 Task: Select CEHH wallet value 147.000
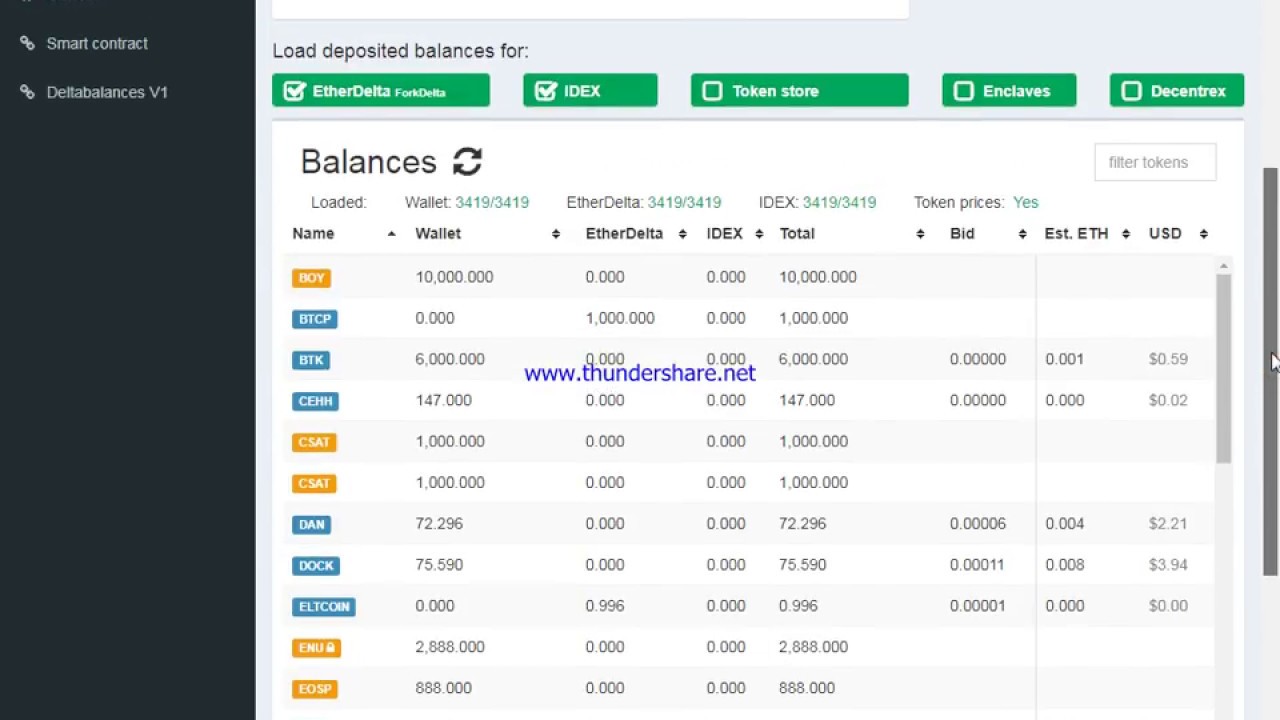click(x=443, y=400)
